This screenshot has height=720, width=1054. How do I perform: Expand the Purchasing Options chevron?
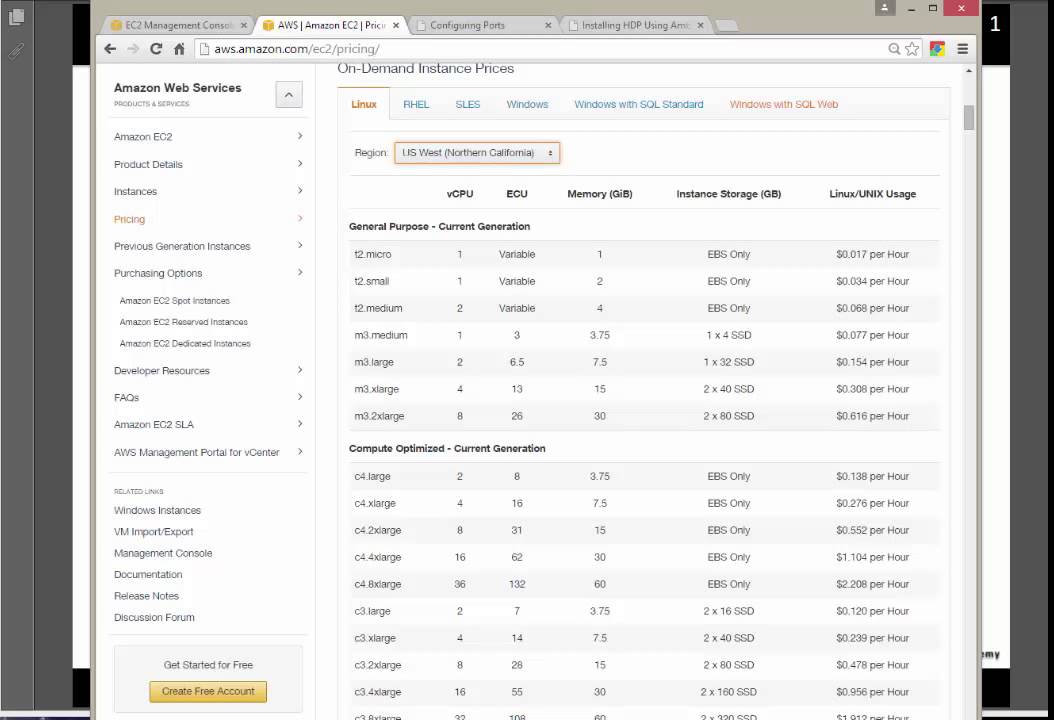[x=300, y=272]
